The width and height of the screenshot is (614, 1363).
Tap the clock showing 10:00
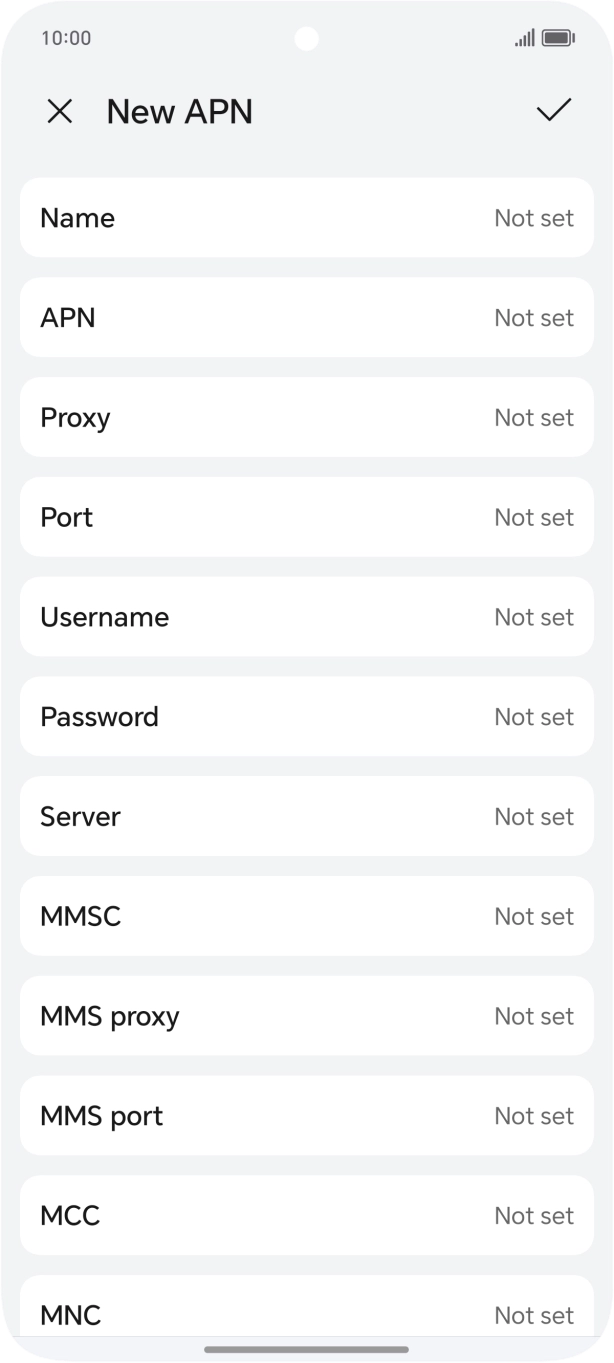[66, 38]
